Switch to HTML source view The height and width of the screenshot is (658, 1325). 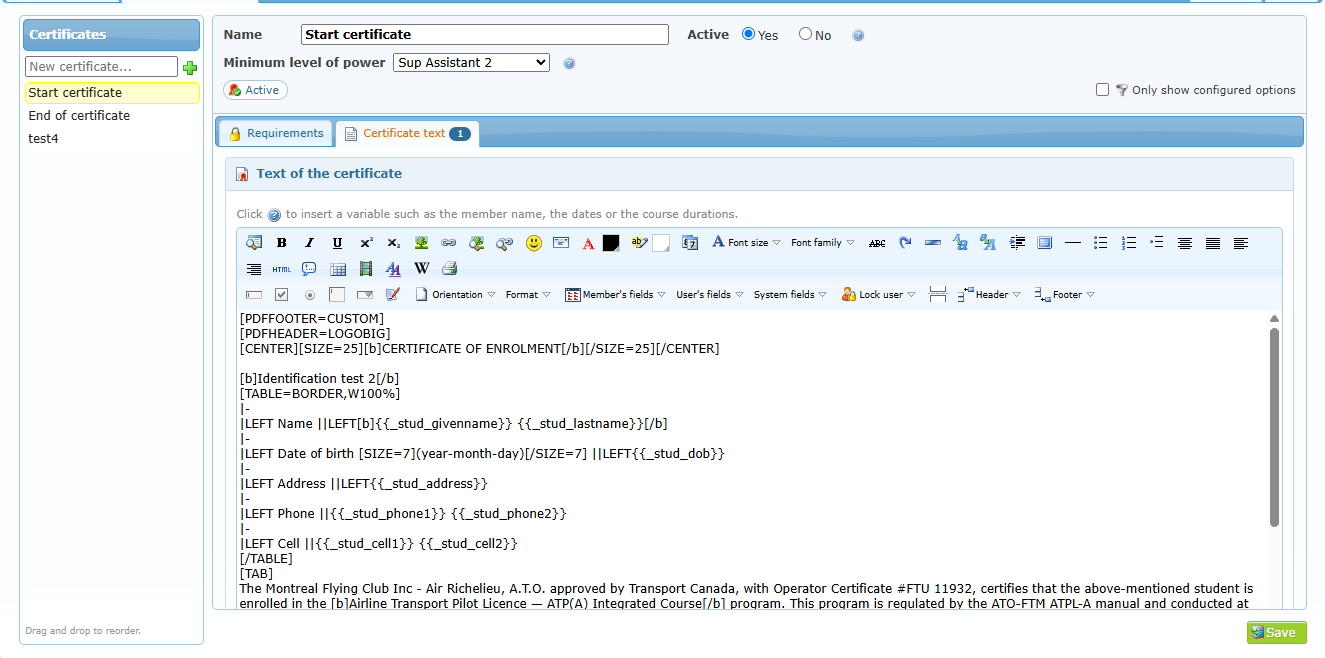point(282,269)
